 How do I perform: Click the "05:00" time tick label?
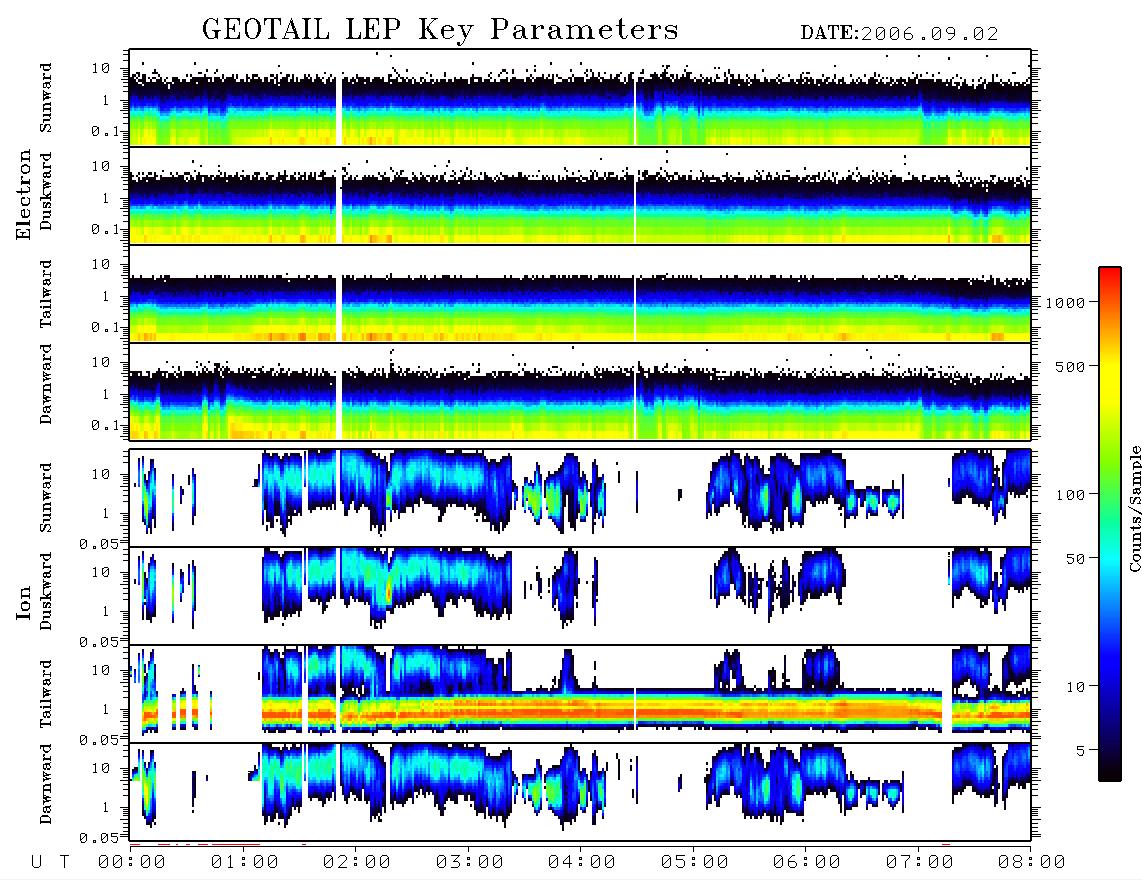tap(695, 863)
